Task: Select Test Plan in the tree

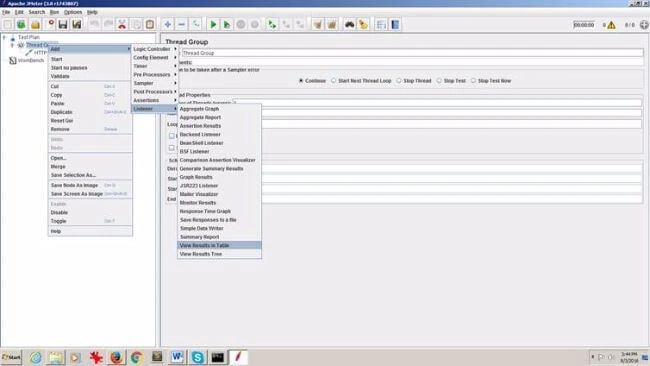Action: tap(29, 37)
